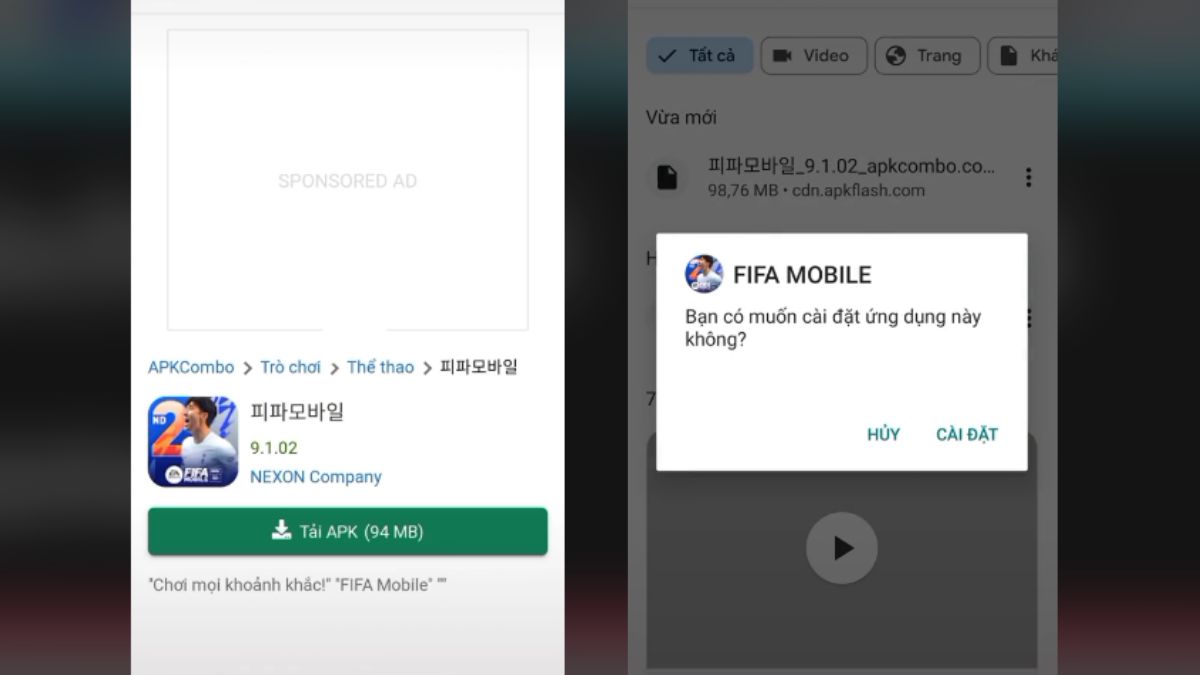
Task: Select the 9.1.02 version text under app title
Action: tap(274, 448)
